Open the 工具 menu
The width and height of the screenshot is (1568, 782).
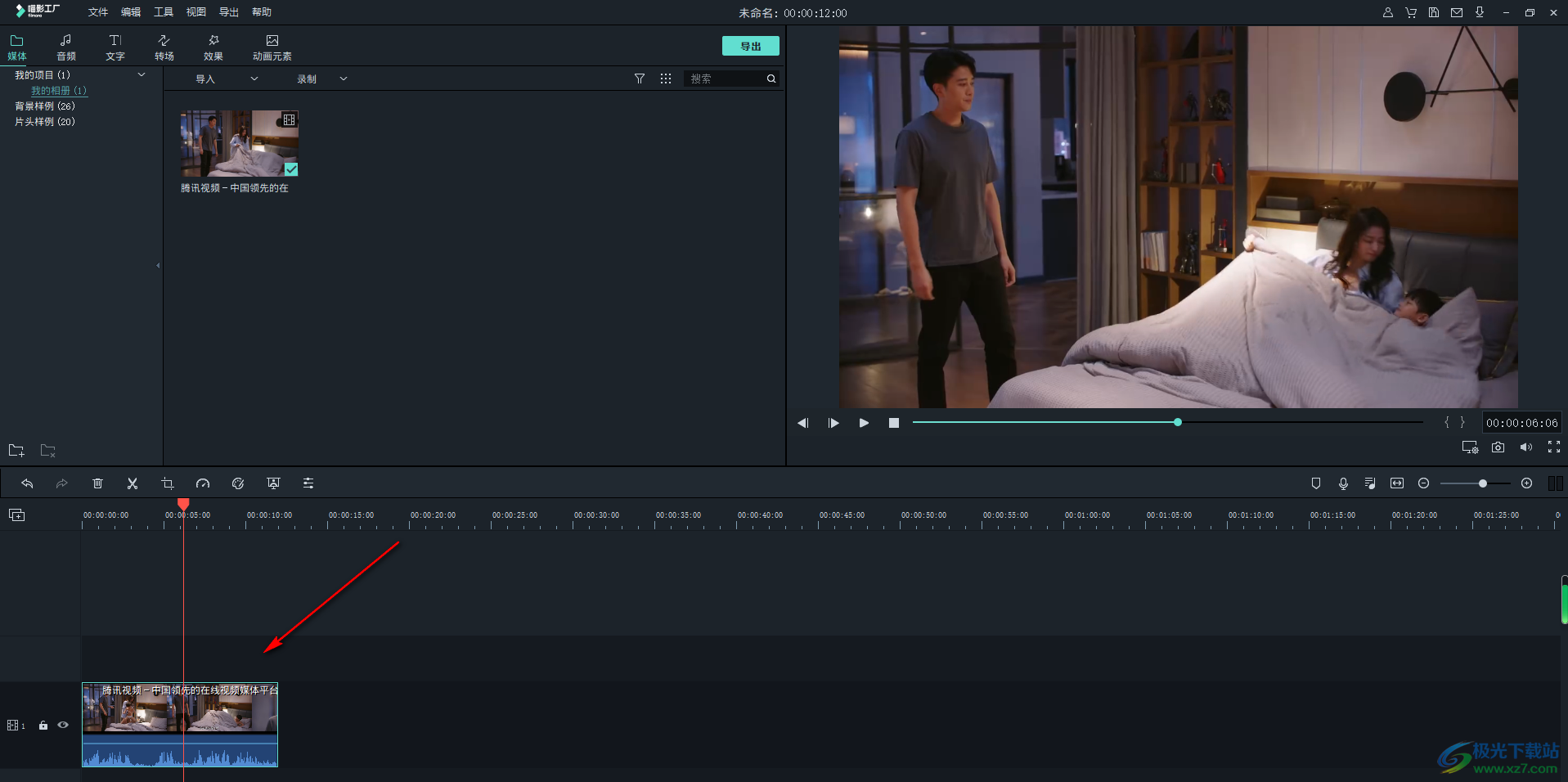(x=164, y=12)
